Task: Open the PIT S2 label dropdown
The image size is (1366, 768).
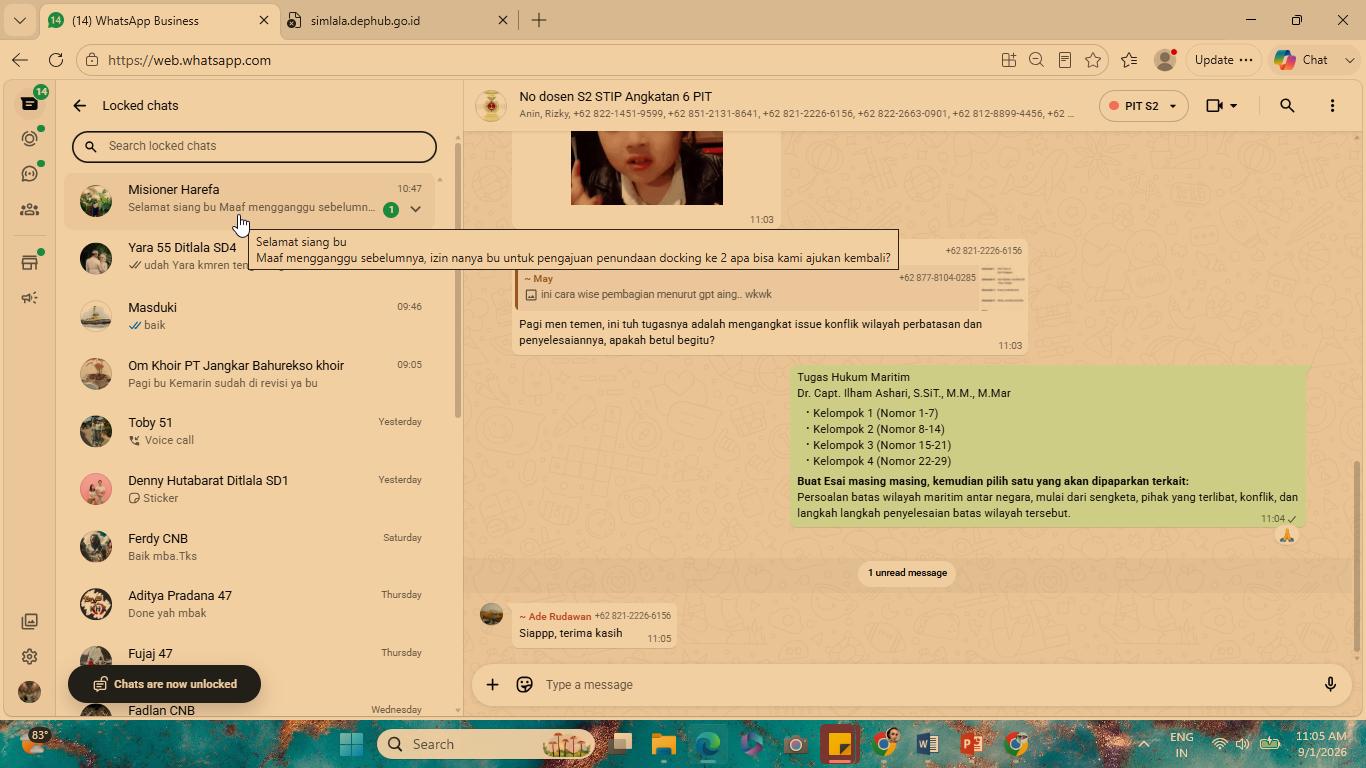Action: point(1143,106)
